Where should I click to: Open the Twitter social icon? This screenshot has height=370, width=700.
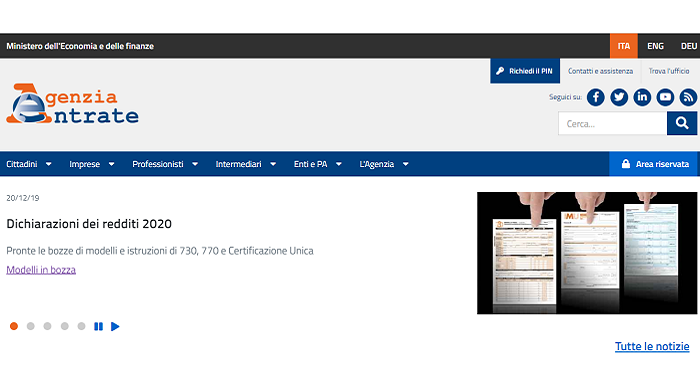[x=619, y=97]
